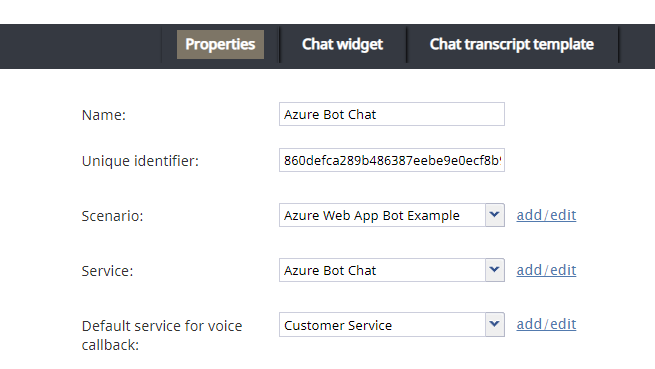Screen dimensions: 655x369
Task: Click 'Default service for voice callback:' label
Action: (x=162, y=335)
